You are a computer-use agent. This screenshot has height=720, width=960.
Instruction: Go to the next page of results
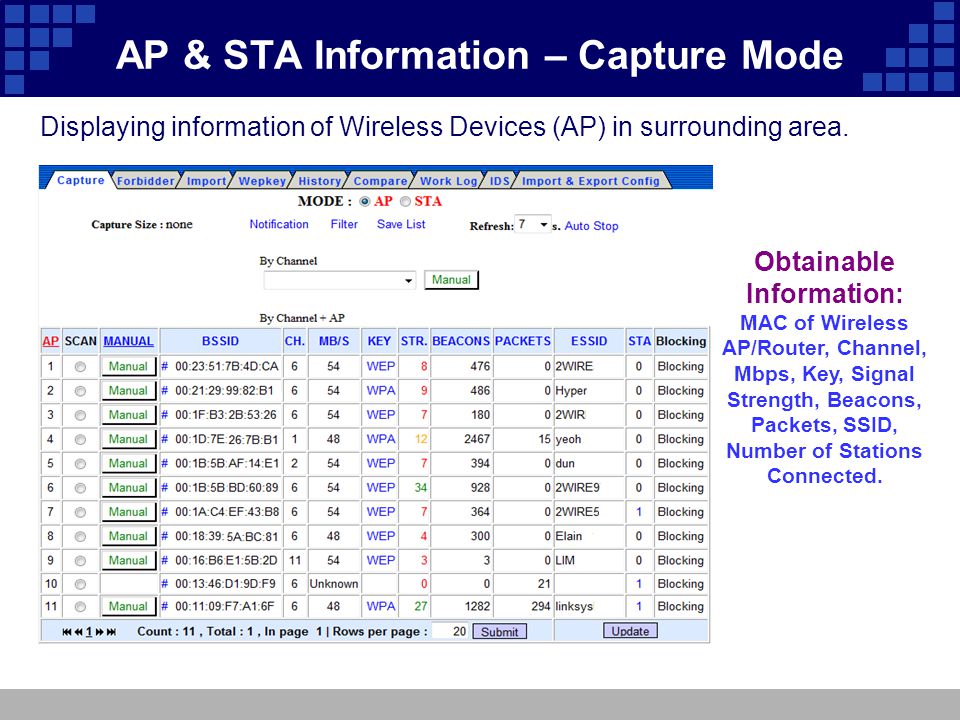click(x=99, y=632)
